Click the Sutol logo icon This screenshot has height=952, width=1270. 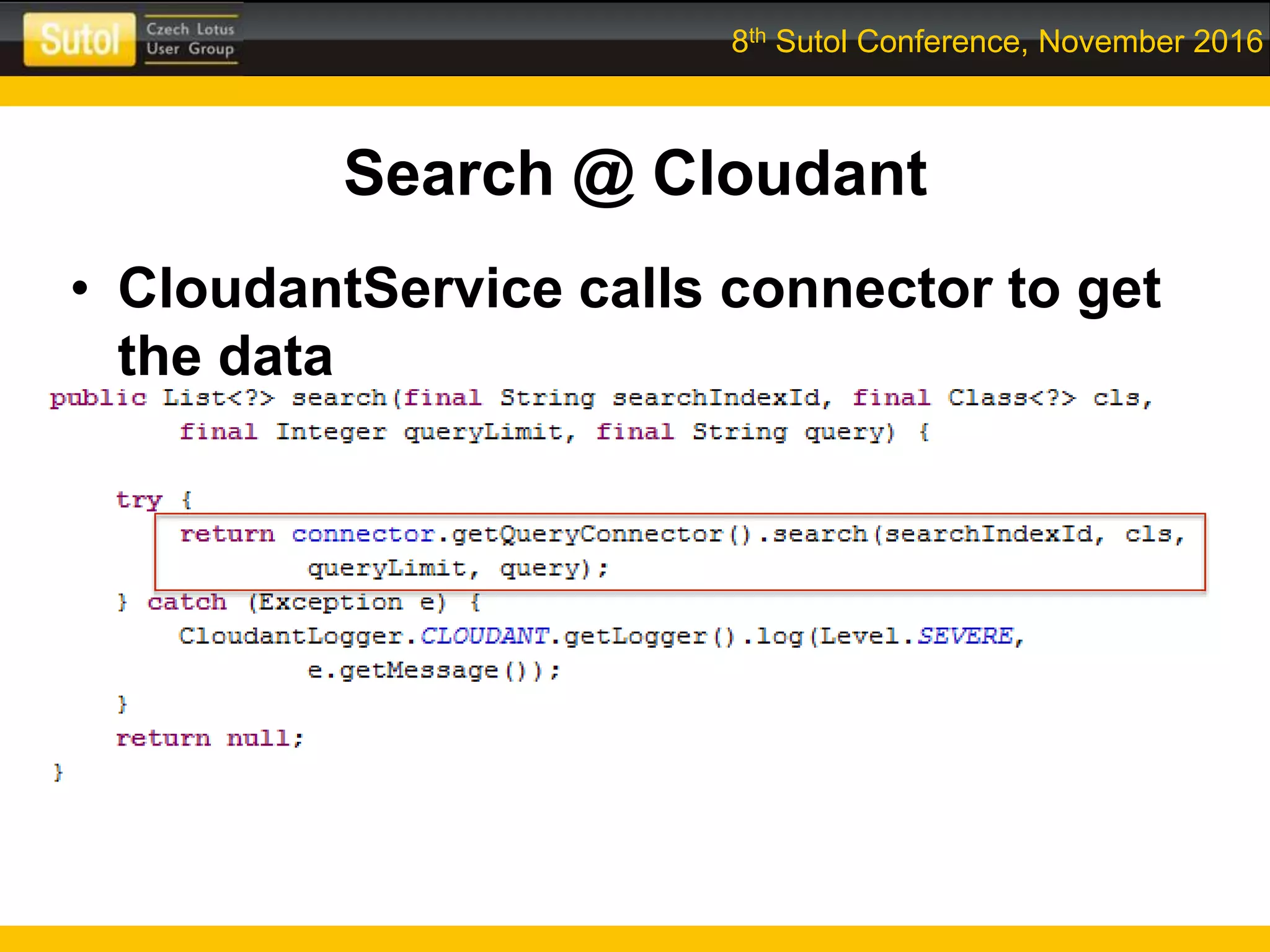[x=79, y=40]
